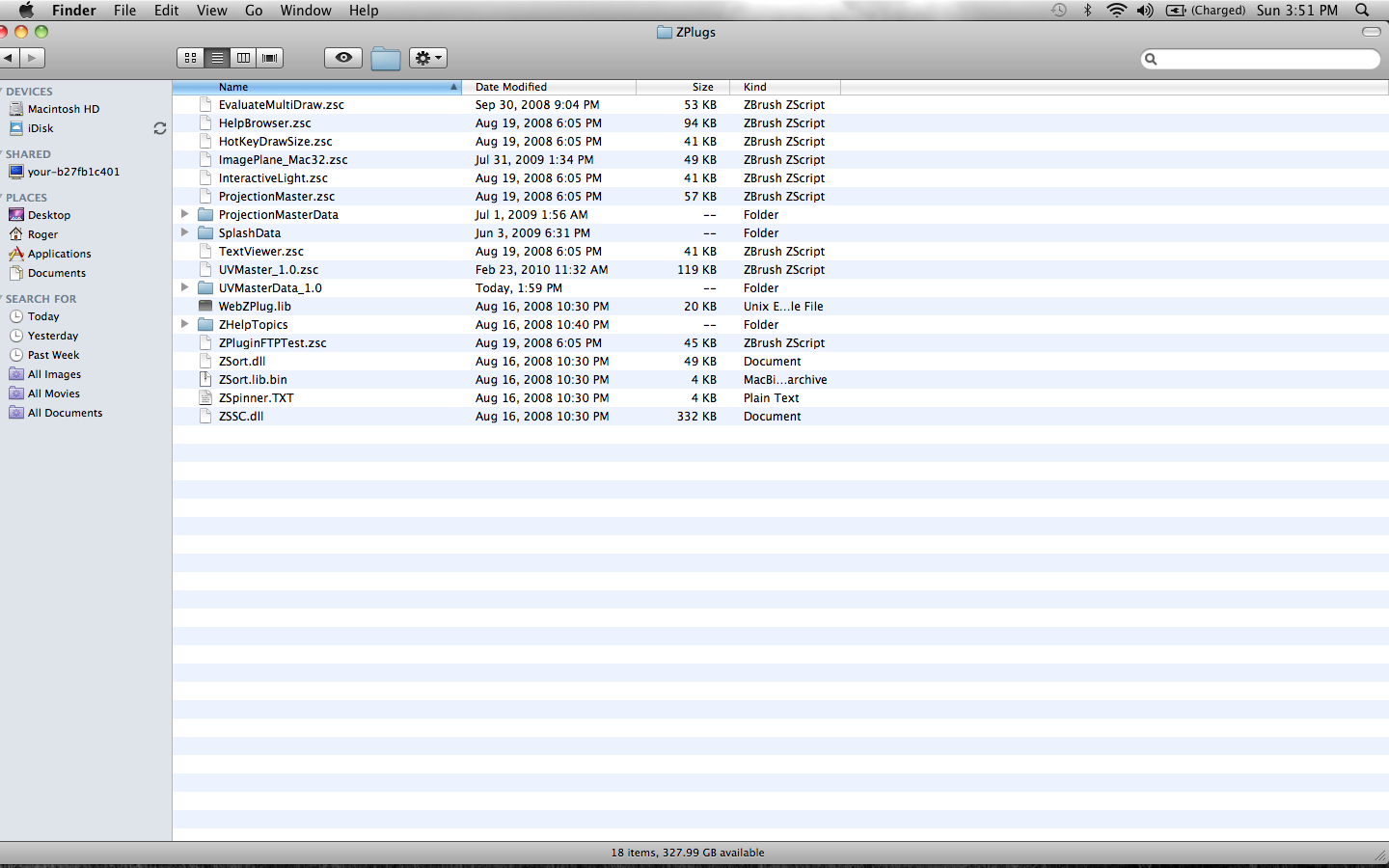Select All Movies saved search

tap(53, 393)
